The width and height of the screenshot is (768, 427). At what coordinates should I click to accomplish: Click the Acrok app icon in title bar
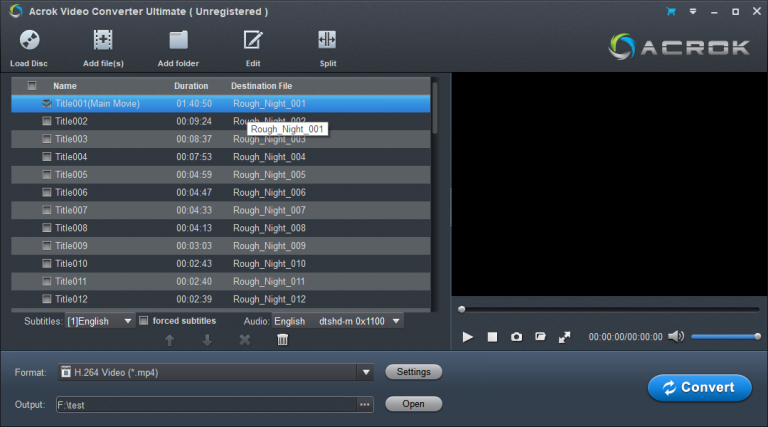(x=16, y=11)
